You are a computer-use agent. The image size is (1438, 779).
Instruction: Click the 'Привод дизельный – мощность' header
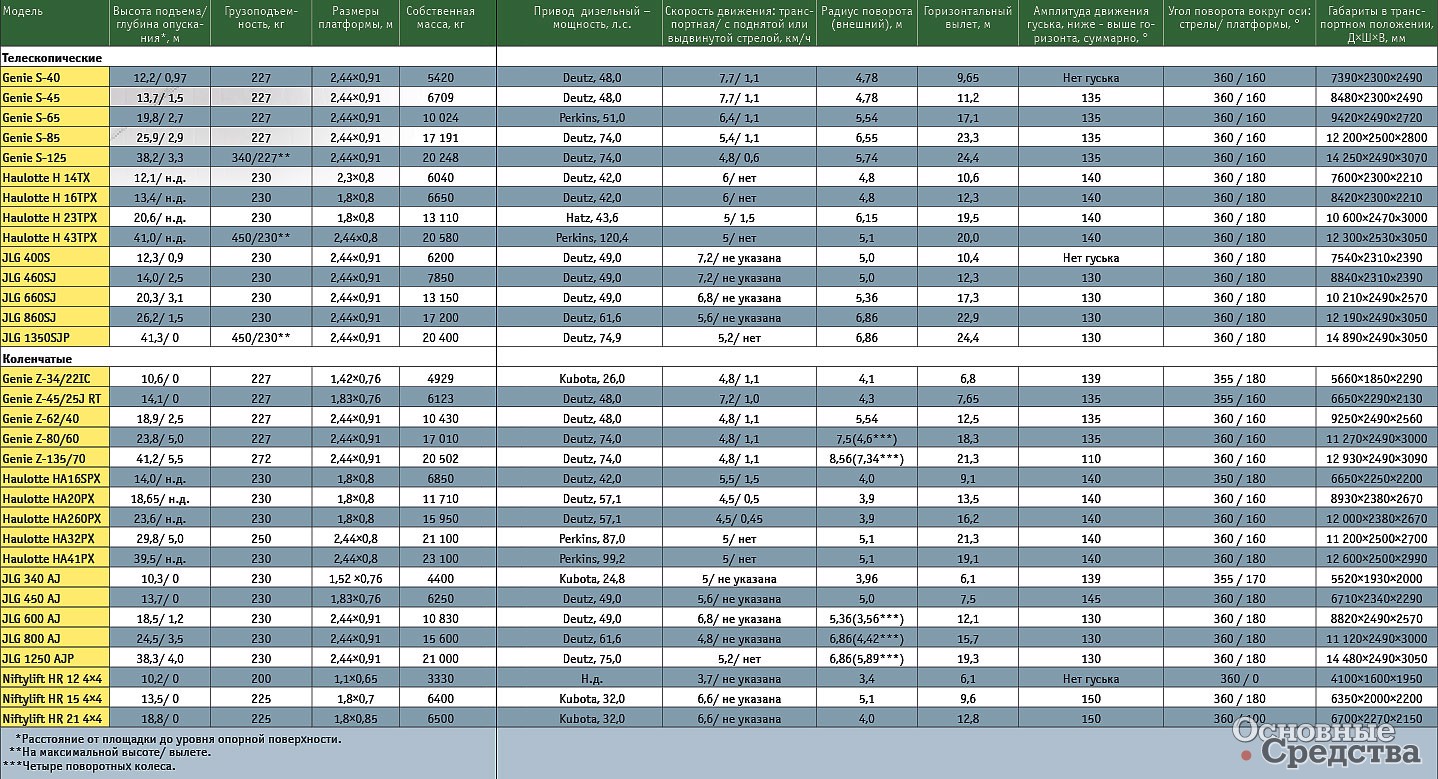click(592, 18)
